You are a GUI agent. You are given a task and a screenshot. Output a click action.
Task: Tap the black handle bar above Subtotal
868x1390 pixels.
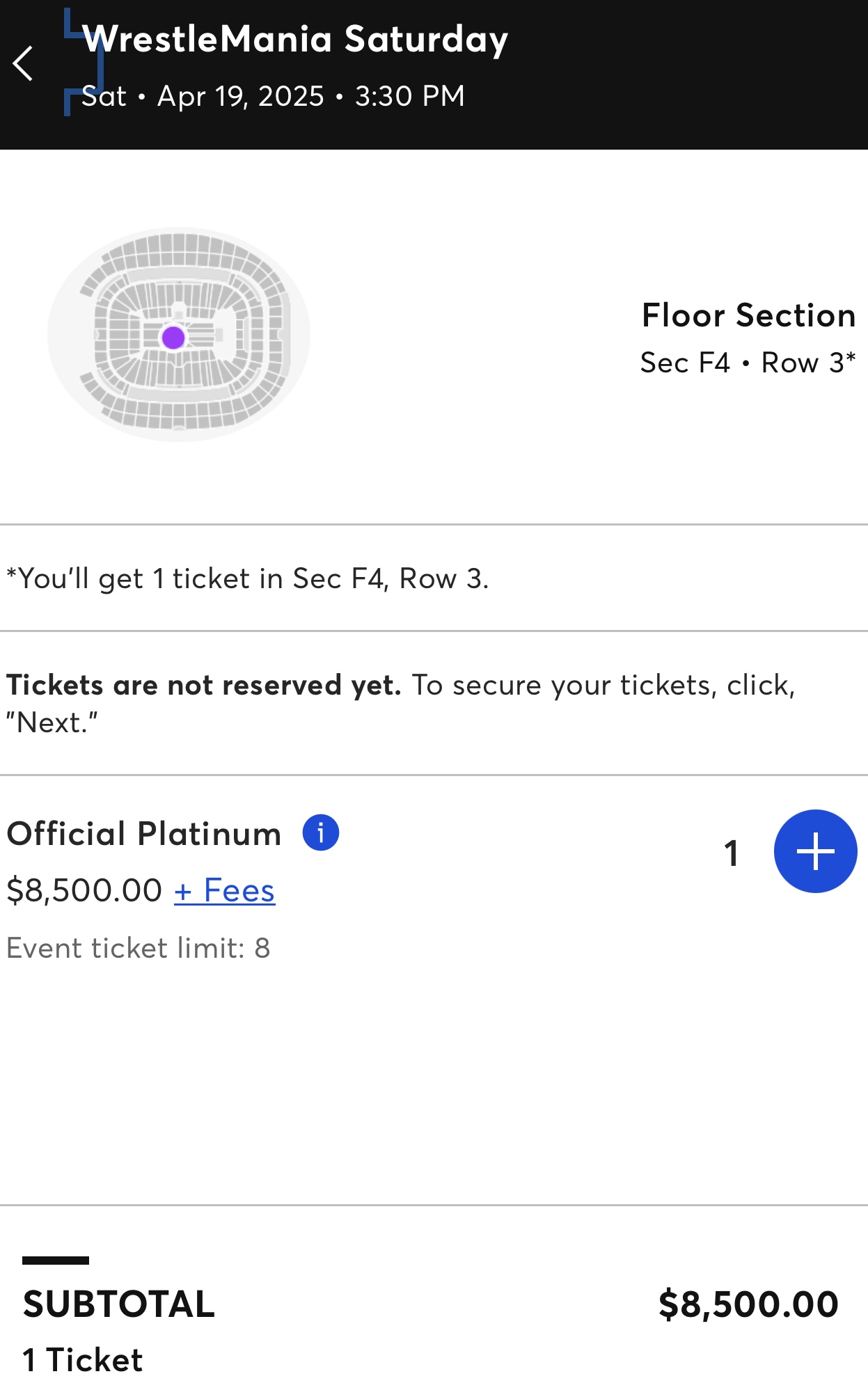click(x=56, y=1261)
